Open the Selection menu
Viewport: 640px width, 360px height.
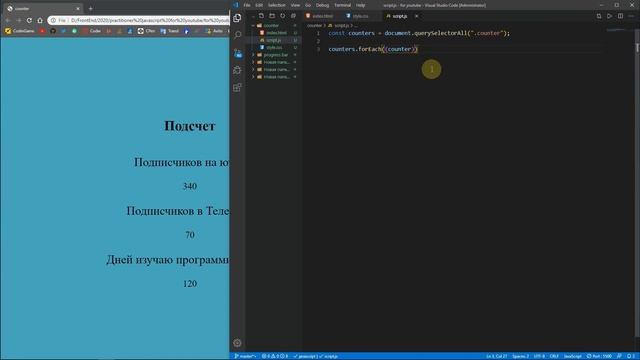click(x=277, y=5)
